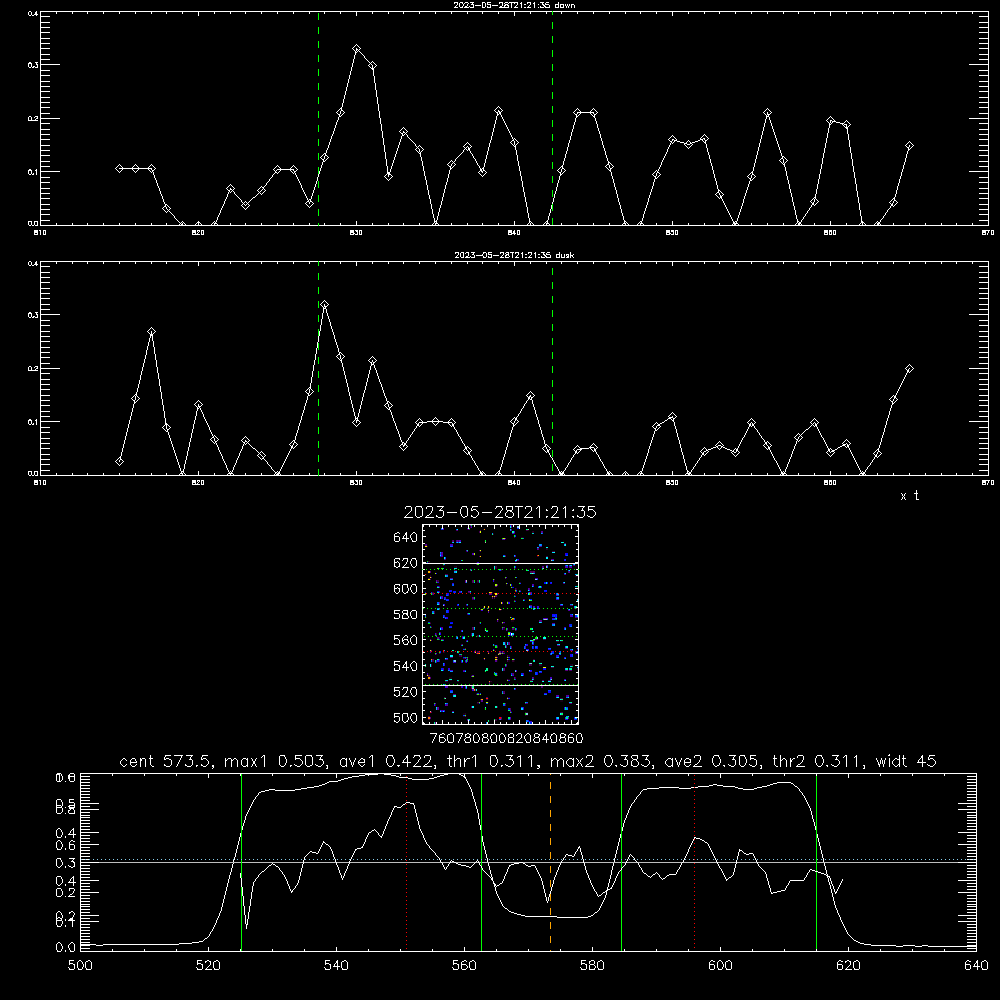Click the timestamp title above the spectral image
The image size is (1000, 1000).
[x=500, y=512]
